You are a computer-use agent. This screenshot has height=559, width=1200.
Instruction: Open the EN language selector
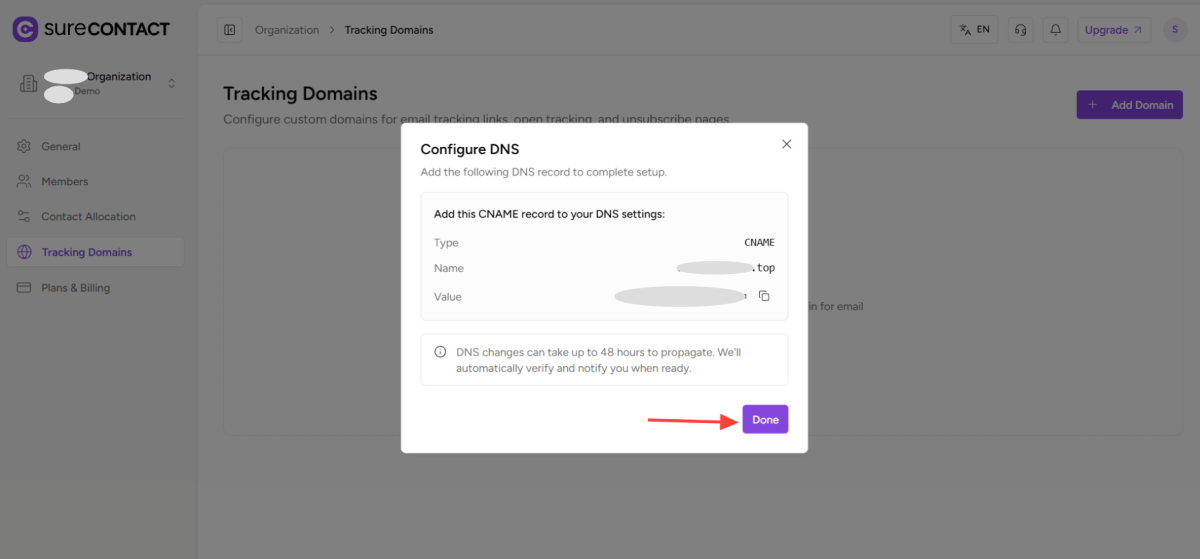click(974, 30)
